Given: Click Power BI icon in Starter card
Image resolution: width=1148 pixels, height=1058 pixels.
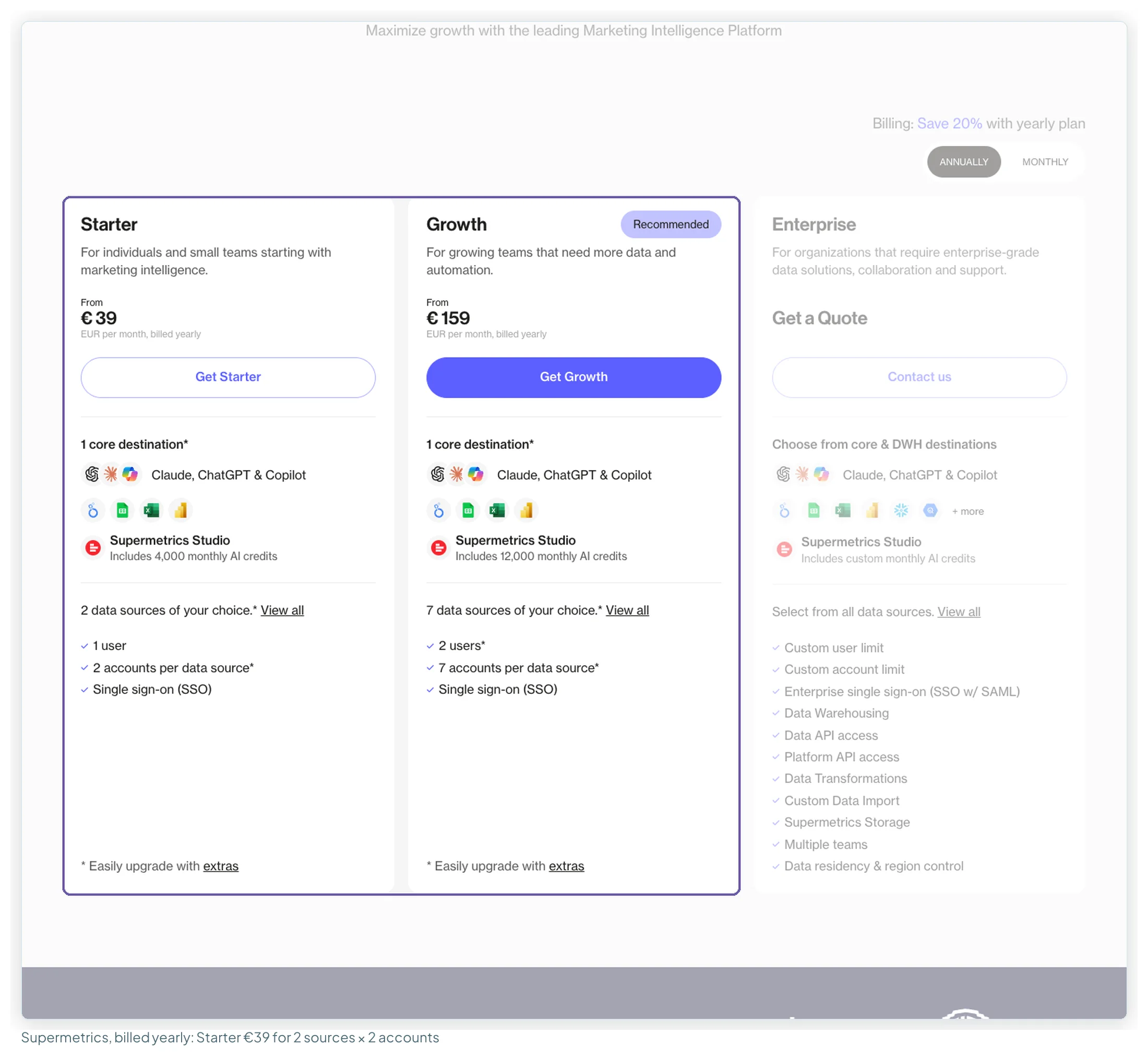Looking at the screenshot, I should pyautogui.click(x=181, y=511).
